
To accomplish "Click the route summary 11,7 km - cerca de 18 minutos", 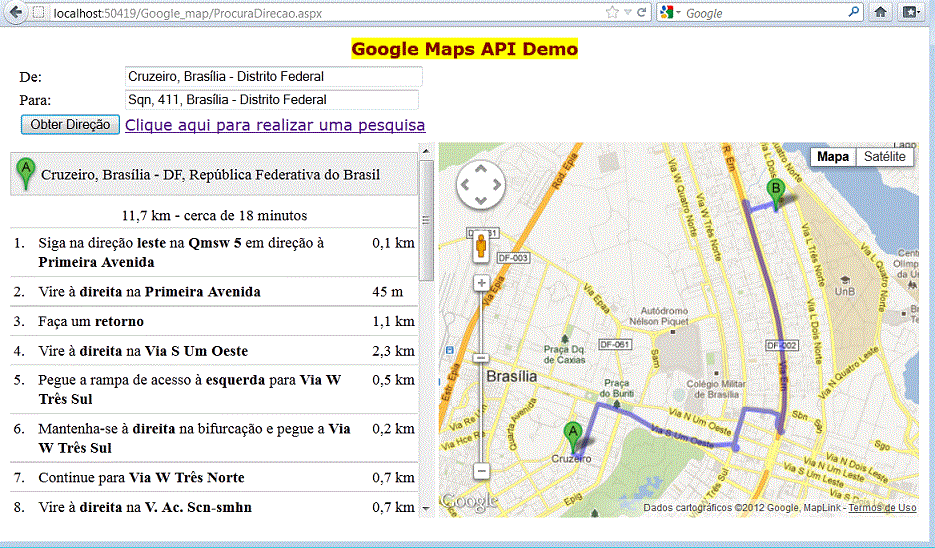I will [x=215, y=215].
